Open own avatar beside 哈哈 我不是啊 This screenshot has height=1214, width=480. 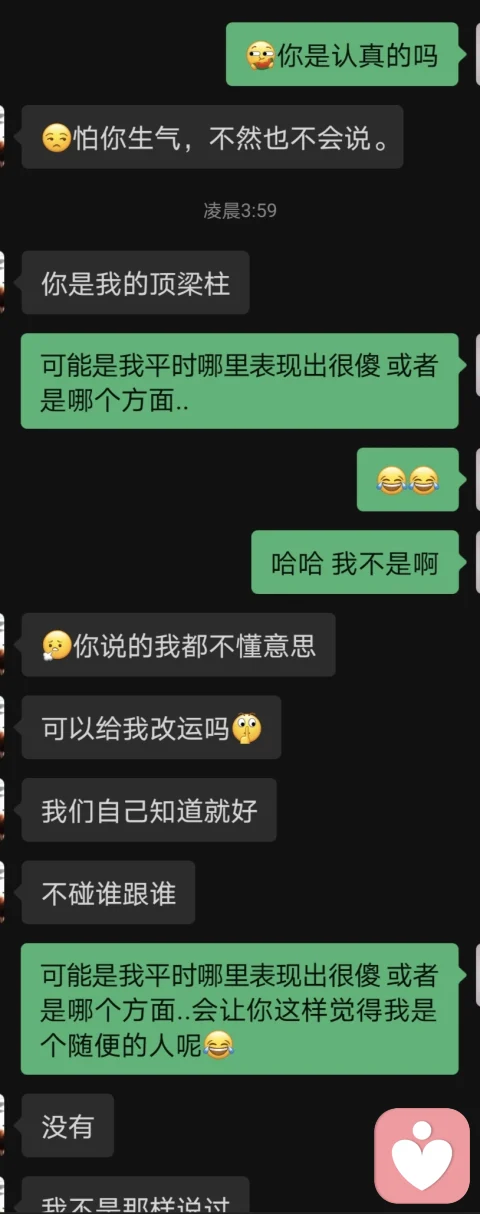click(x=478, y=563)
